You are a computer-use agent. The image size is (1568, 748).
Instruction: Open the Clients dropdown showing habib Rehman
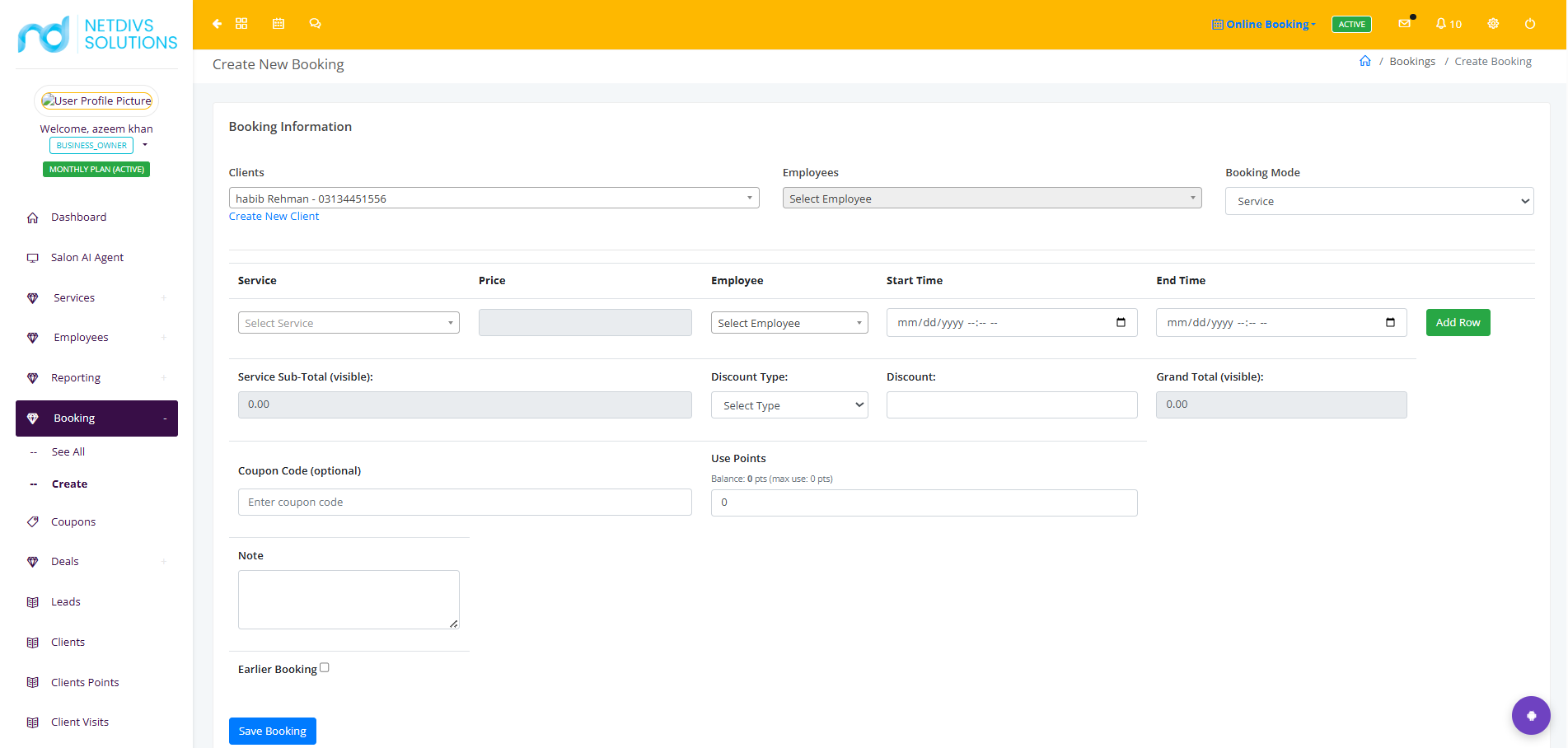point(494,198)
